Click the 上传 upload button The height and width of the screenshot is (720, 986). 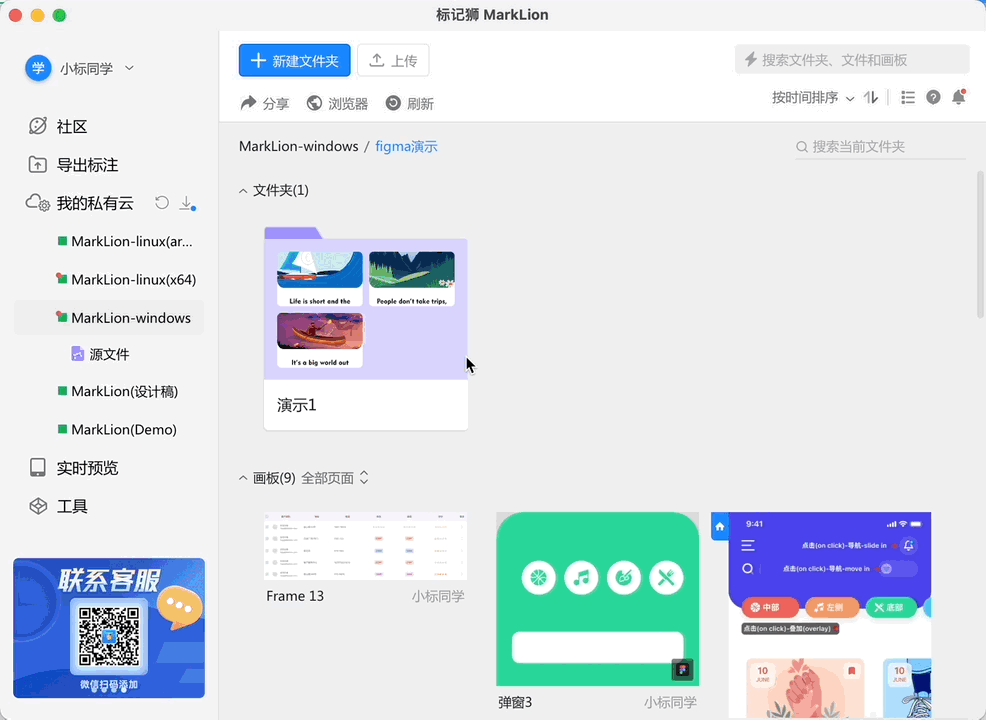(x=393, y=60)
